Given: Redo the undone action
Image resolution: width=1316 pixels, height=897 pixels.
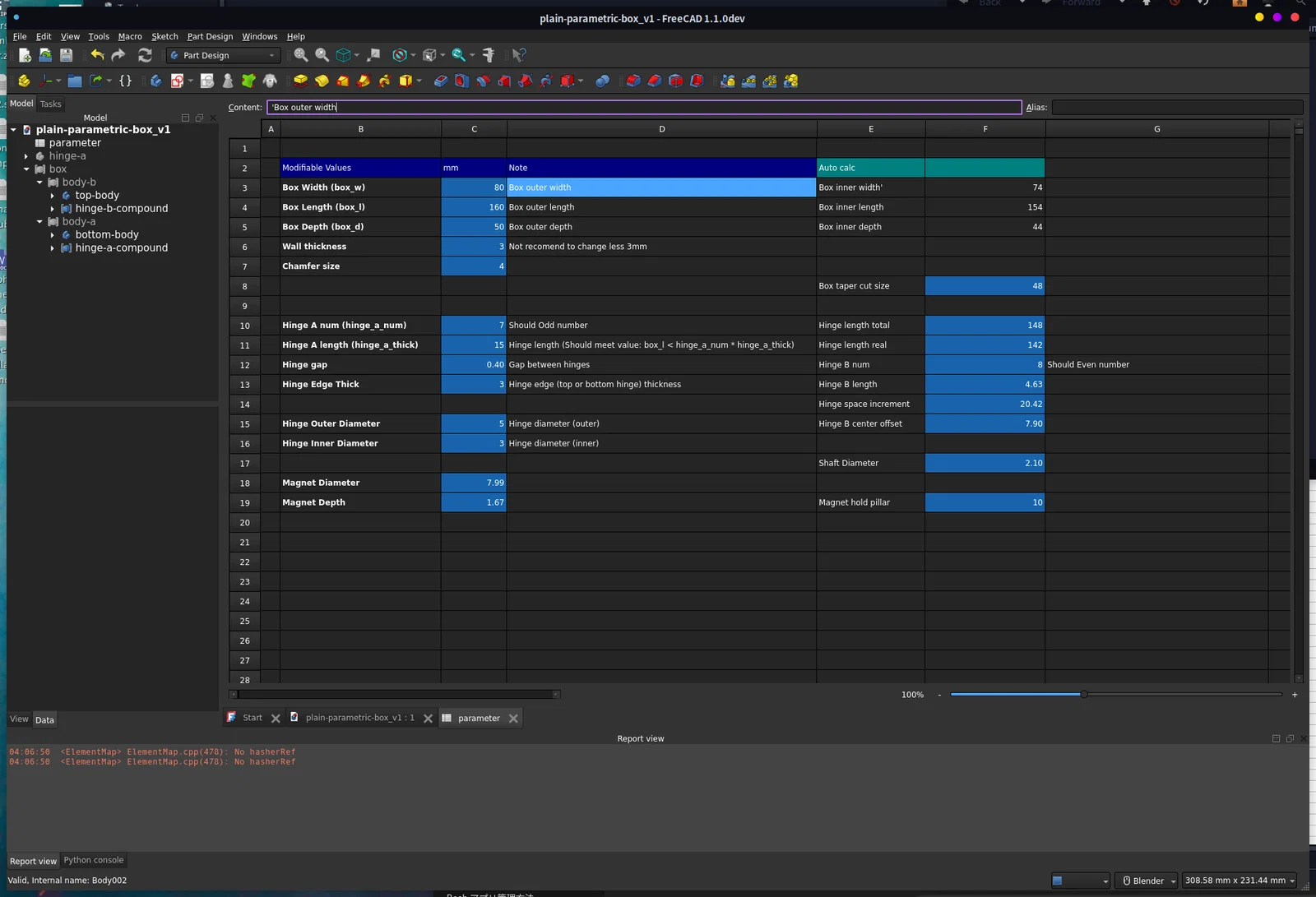Looking at the screenshot, I should pos(118,55).
